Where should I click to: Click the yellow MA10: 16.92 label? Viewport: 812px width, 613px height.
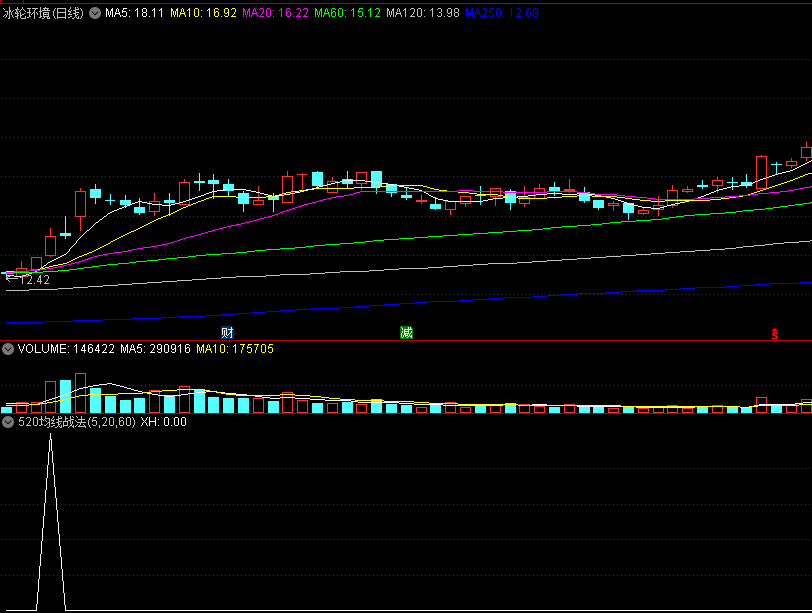click(x=204, y=13)
